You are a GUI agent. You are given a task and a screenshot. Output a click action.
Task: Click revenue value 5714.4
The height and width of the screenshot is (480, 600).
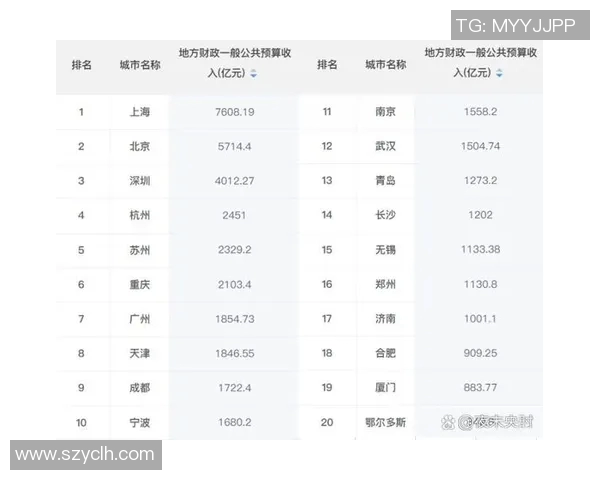click(x=235, y=147)
